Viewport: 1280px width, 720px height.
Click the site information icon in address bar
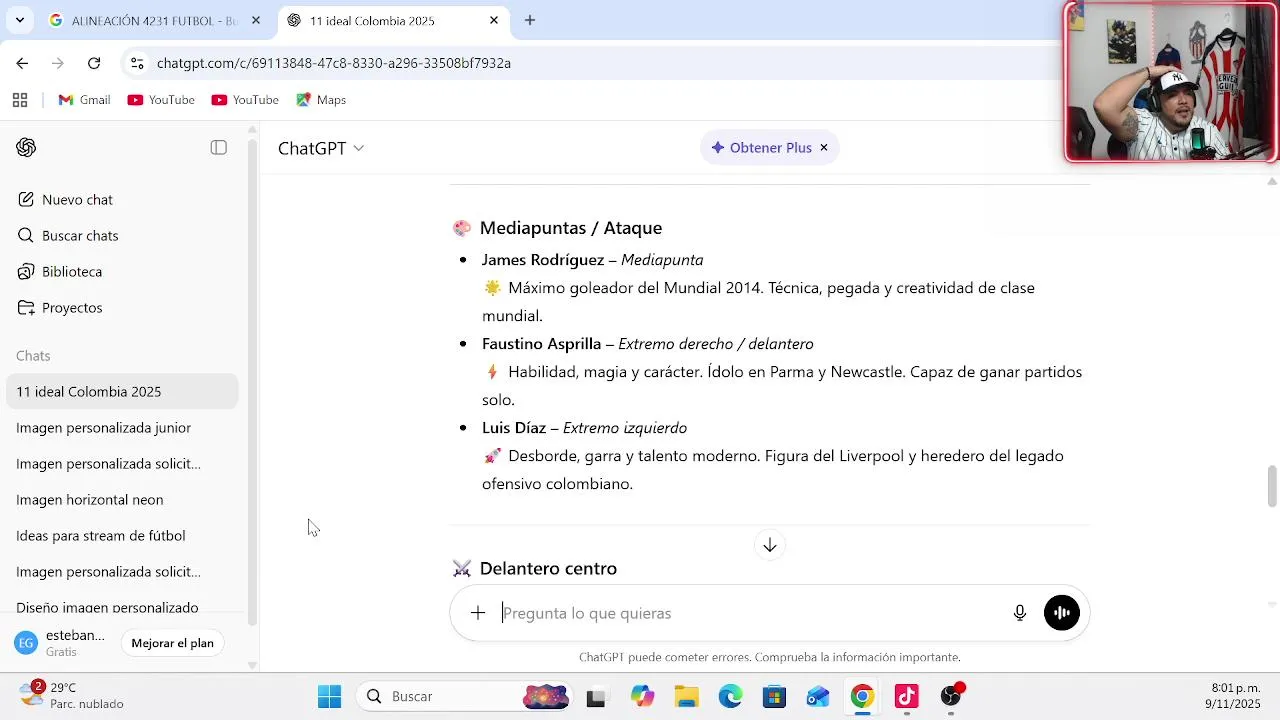tap(137, 63)
